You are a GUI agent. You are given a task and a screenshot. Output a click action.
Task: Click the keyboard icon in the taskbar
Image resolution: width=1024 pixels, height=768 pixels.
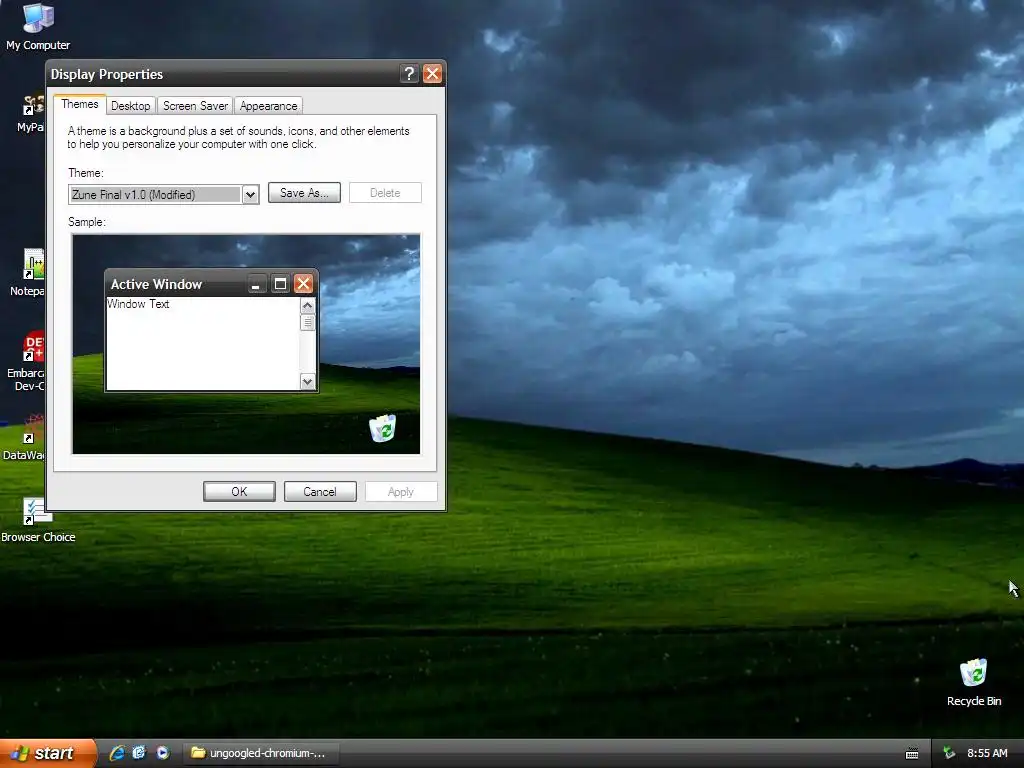pyautogui.click(x=912, y=754)
